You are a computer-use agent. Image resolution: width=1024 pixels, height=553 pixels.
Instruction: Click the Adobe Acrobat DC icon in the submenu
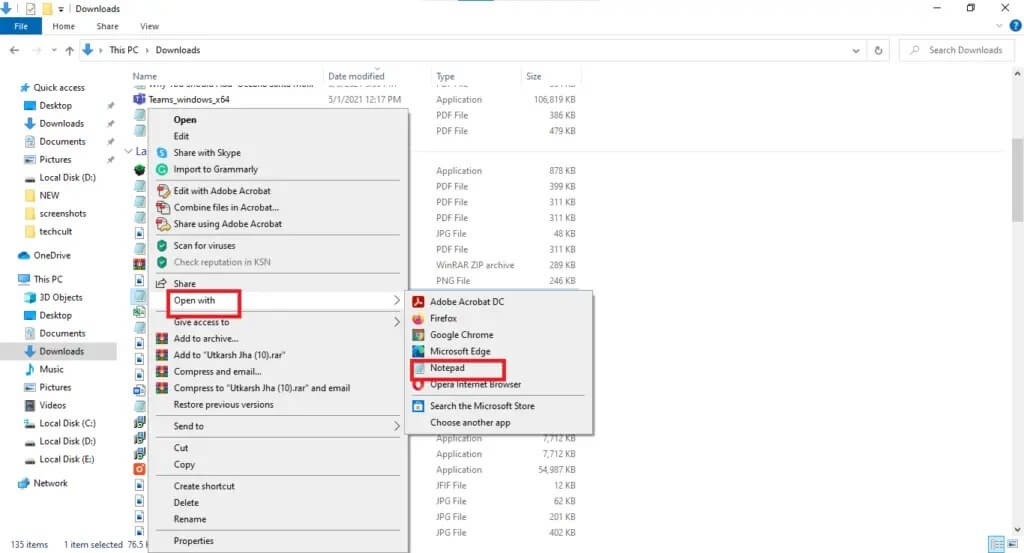(418, 302)
